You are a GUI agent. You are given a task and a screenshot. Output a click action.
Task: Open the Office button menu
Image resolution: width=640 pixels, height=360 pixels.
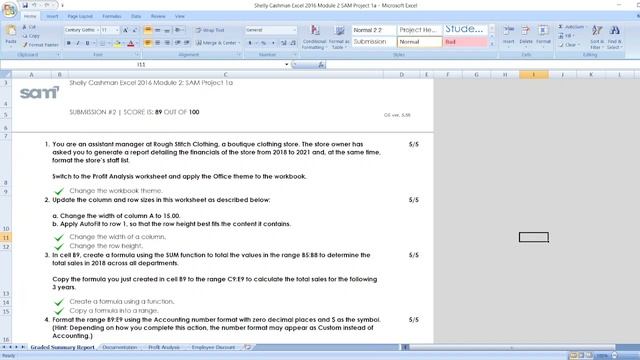pos(9,9)
